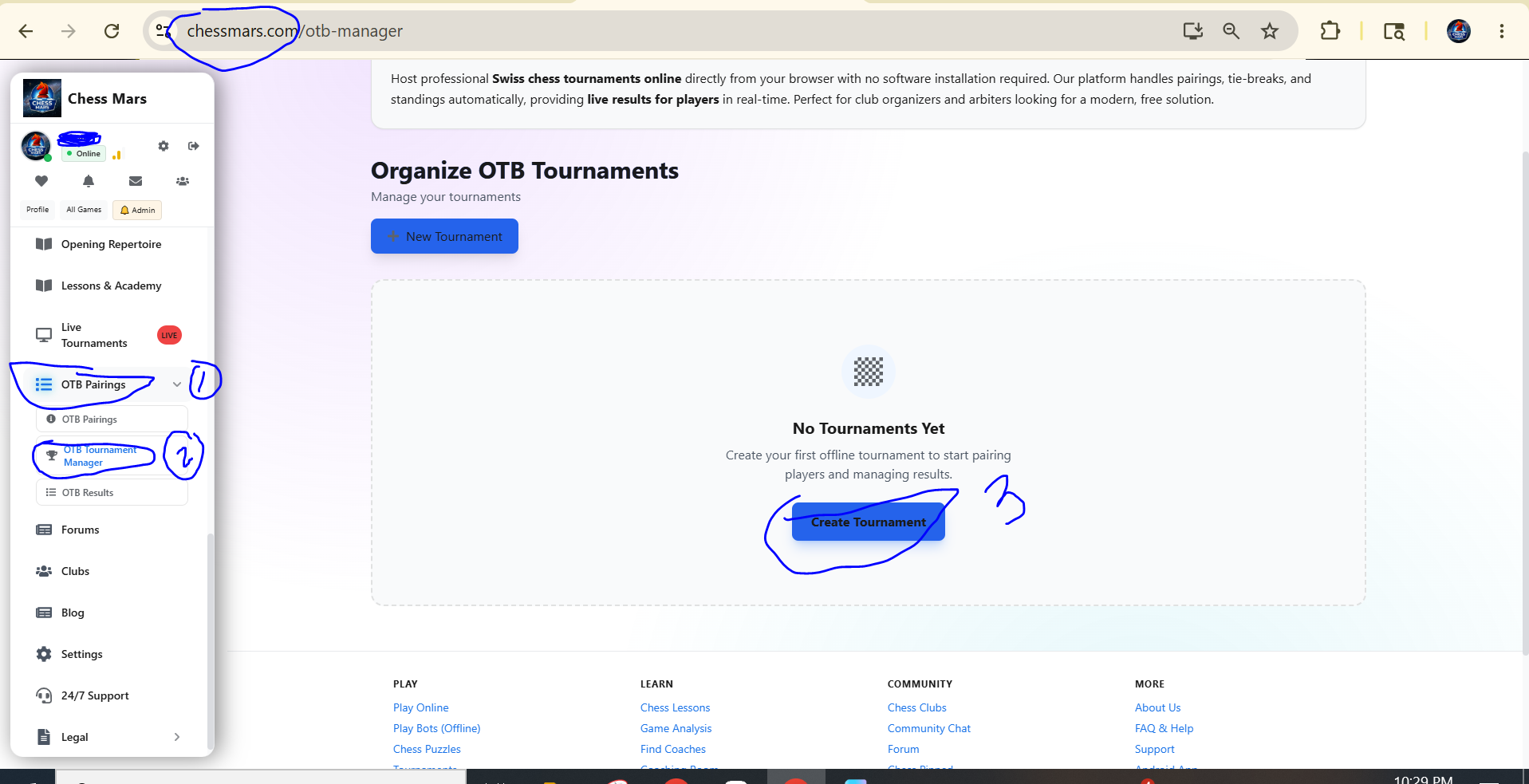The height and width of the screenshot is (784, 1529).
Task: Click the red LIVE badge
Action: 169,335
